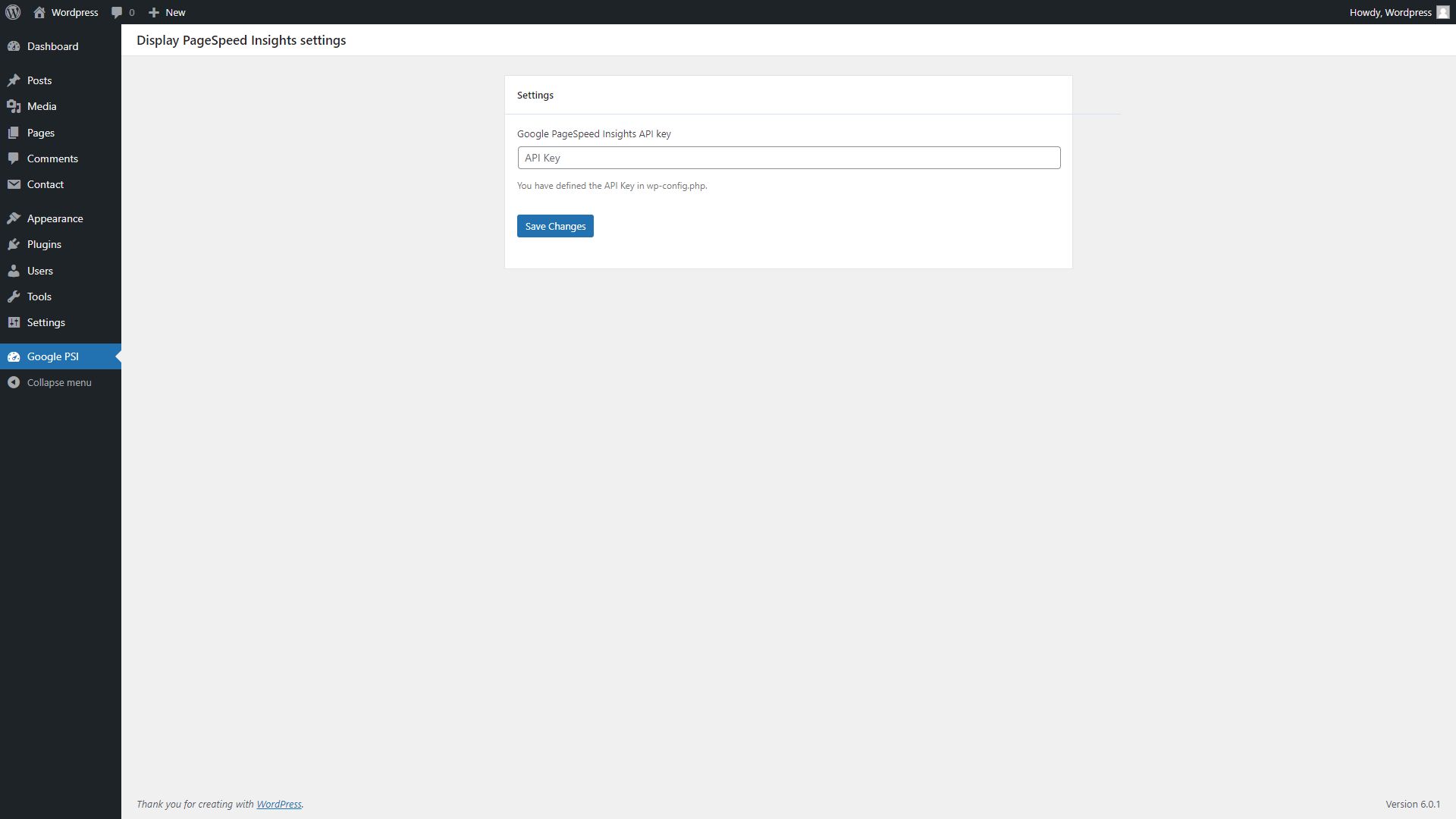1456x819 pixels.
Task: Click the Display PageSpeed Insights settings title
Action: click(x=241, y=40)
